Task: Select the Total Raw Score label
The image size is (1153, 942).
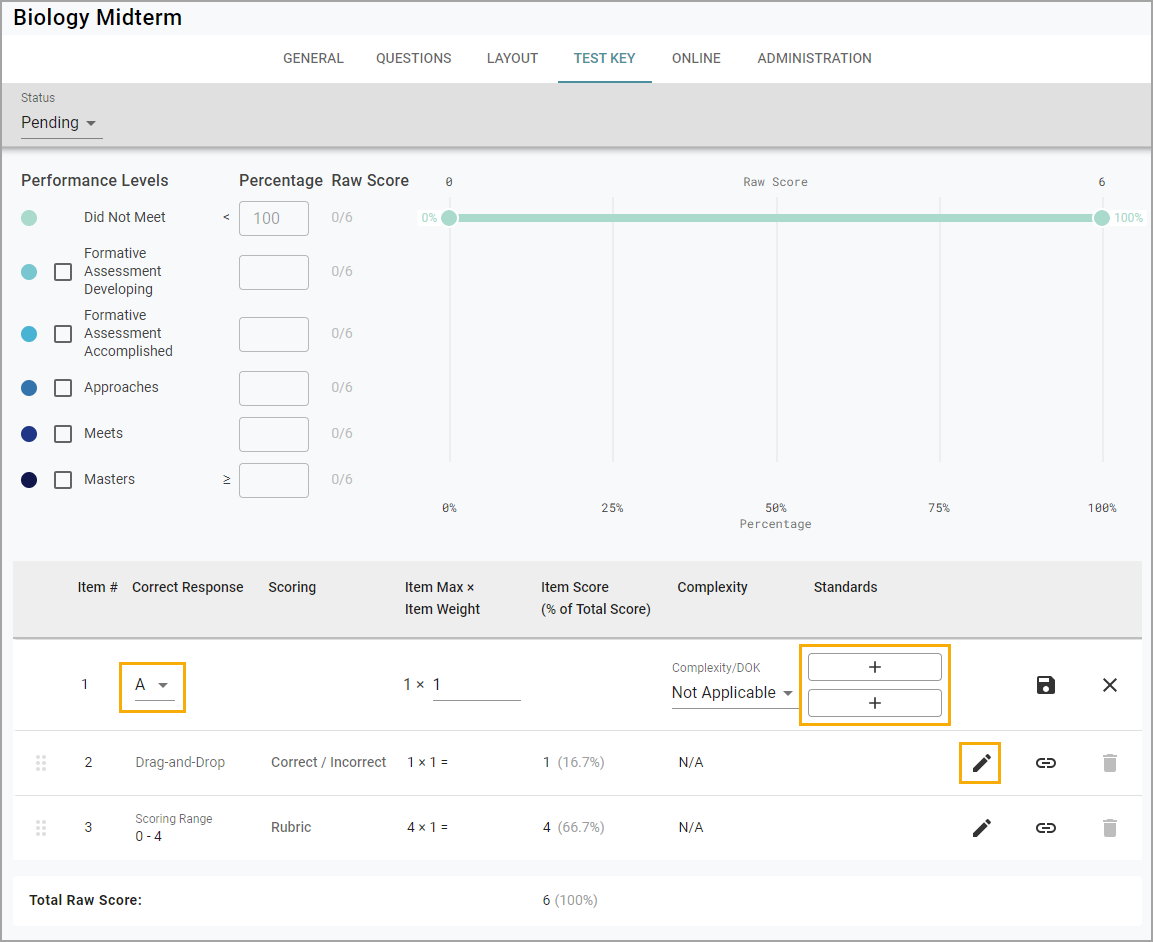Action: tap(85, 900)
